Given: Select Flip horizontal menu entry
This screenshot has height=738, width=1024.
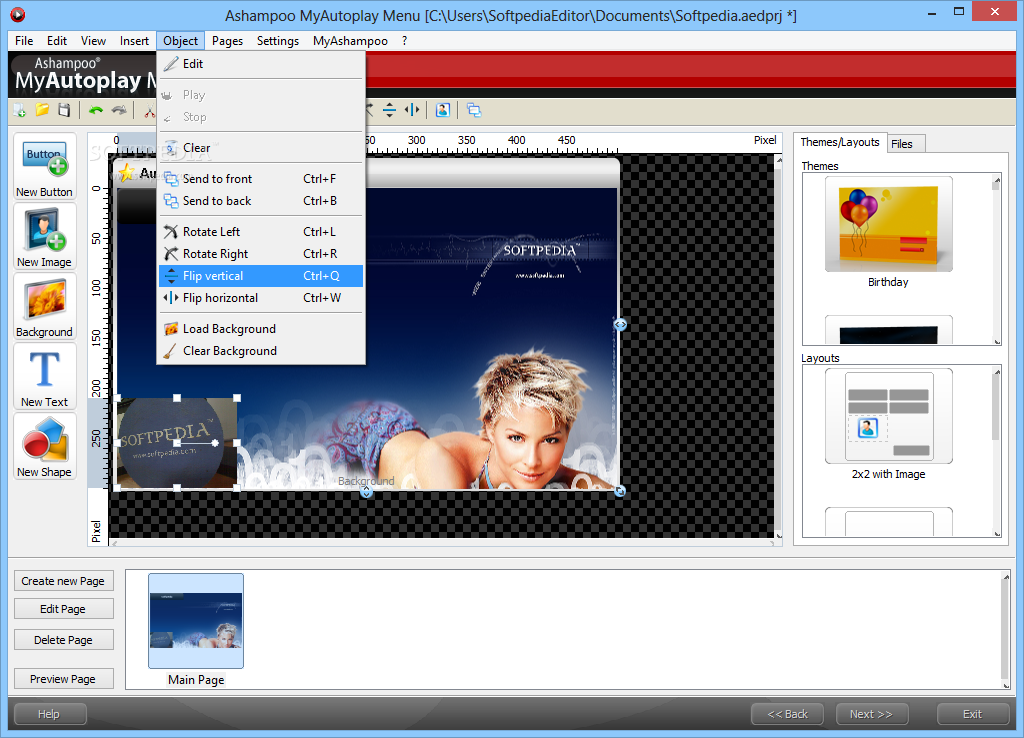Looking at the screenshot, I should point(261,298).
